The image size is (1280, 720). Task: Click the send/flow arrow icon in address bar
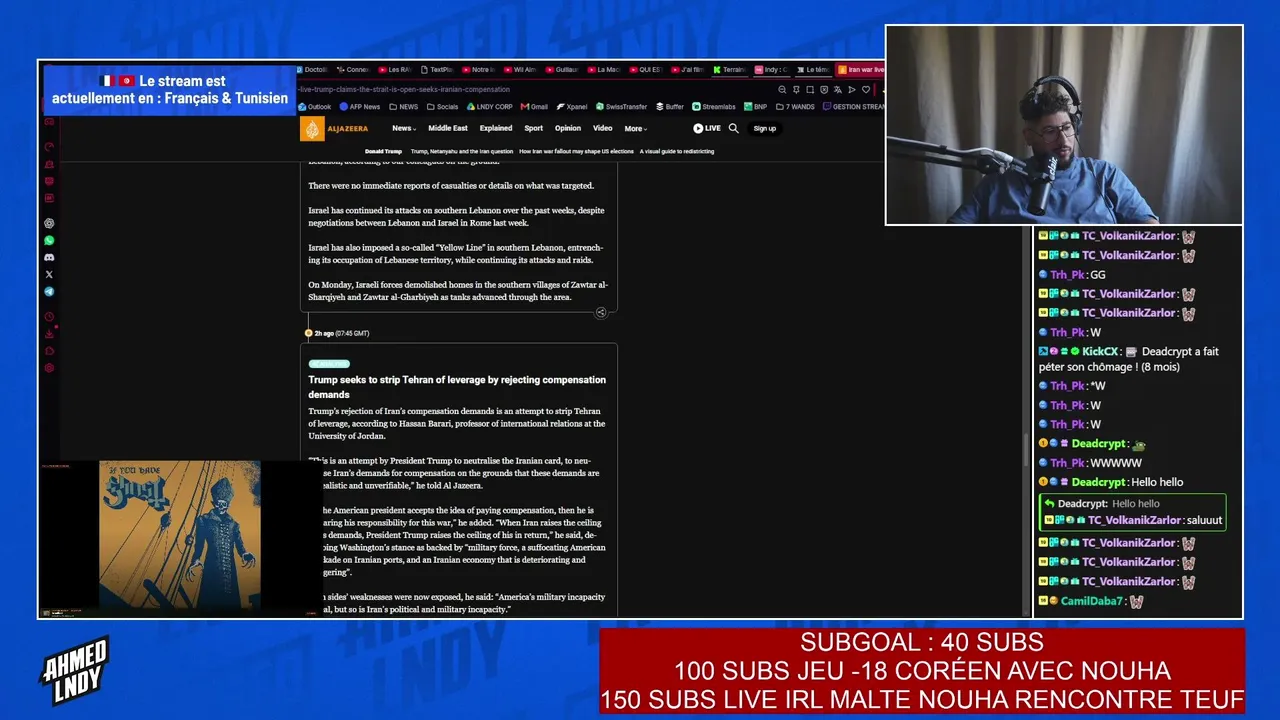[x=850, y=89]
